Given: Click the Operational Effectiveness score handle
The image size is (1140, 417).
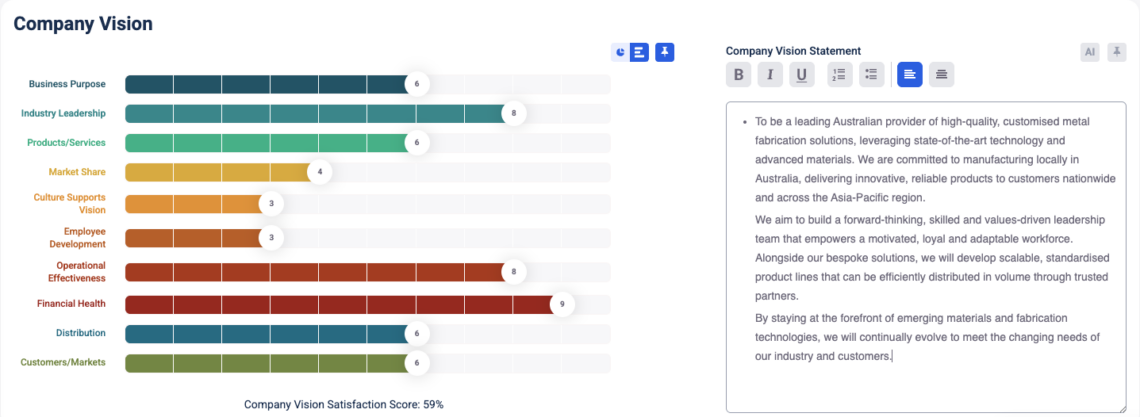Looking at the screenshot, I should [x=513, y=271].
